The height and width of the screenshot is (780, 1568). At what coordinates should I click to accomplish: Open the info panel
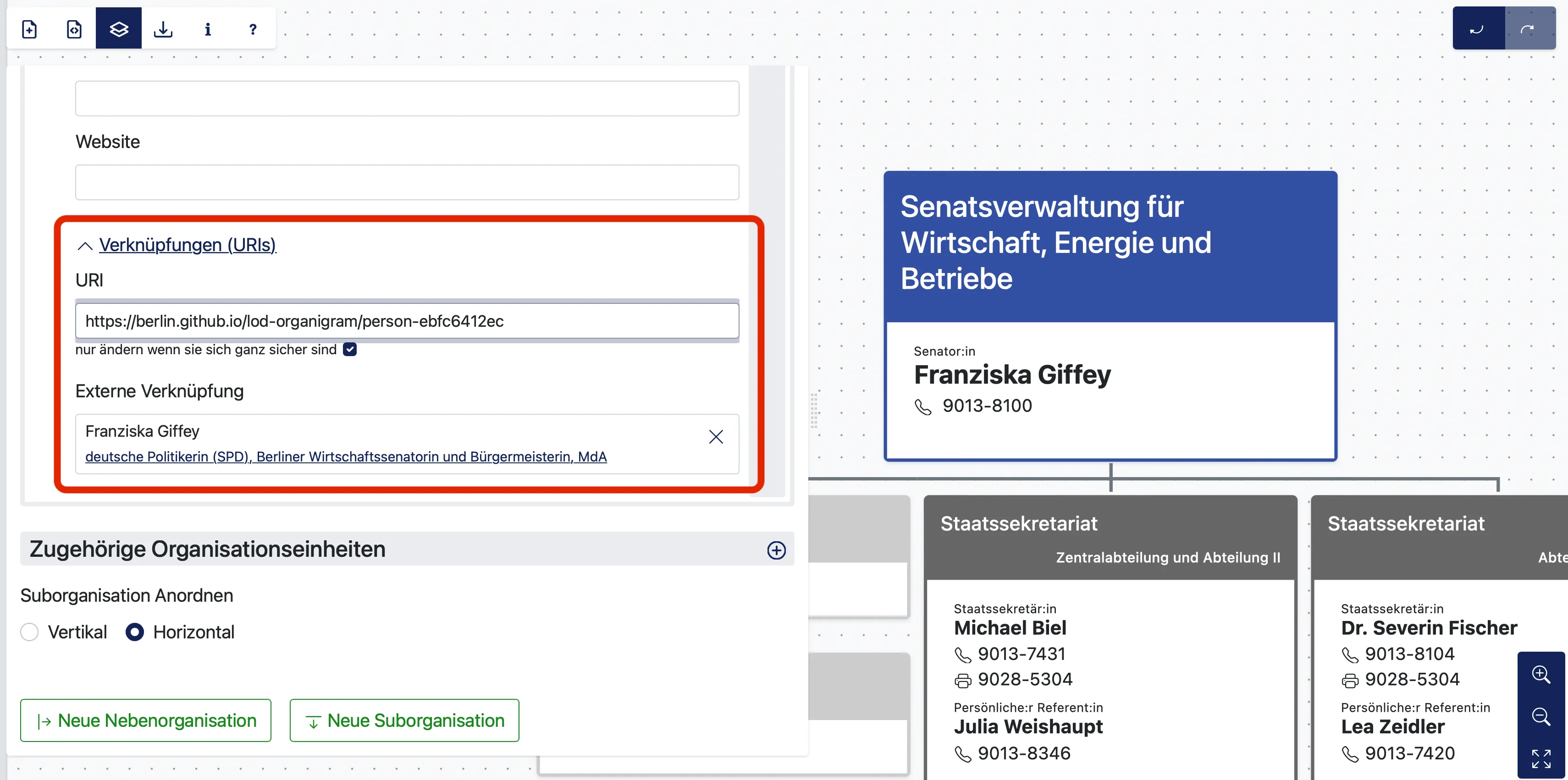pyautogui.click(x=208, y=28)
